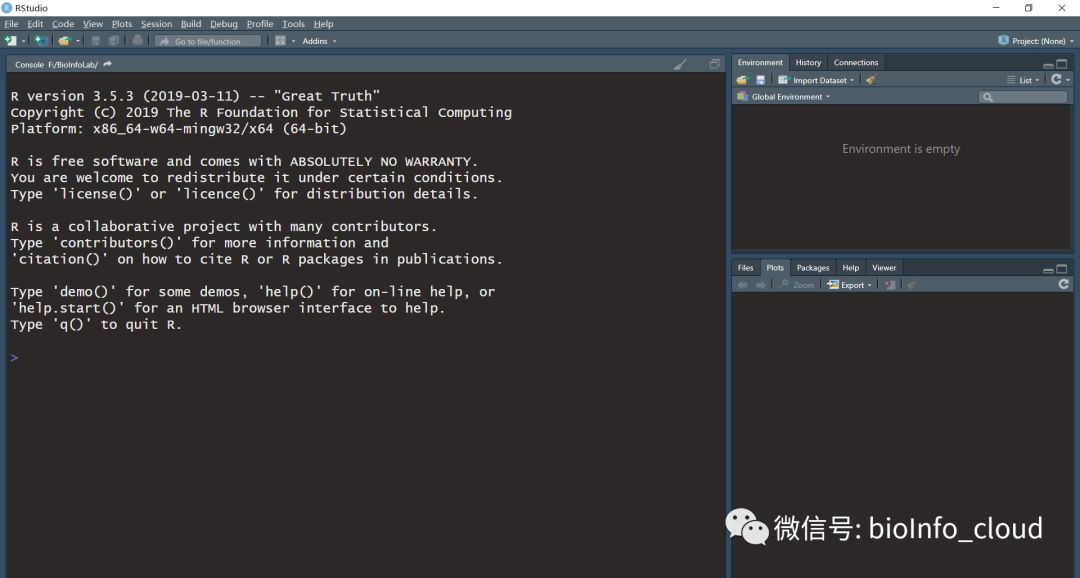Open the New File dropdown arrow
The height and width of the screenshot is (578, 1080).
click(x=23, y=41)
